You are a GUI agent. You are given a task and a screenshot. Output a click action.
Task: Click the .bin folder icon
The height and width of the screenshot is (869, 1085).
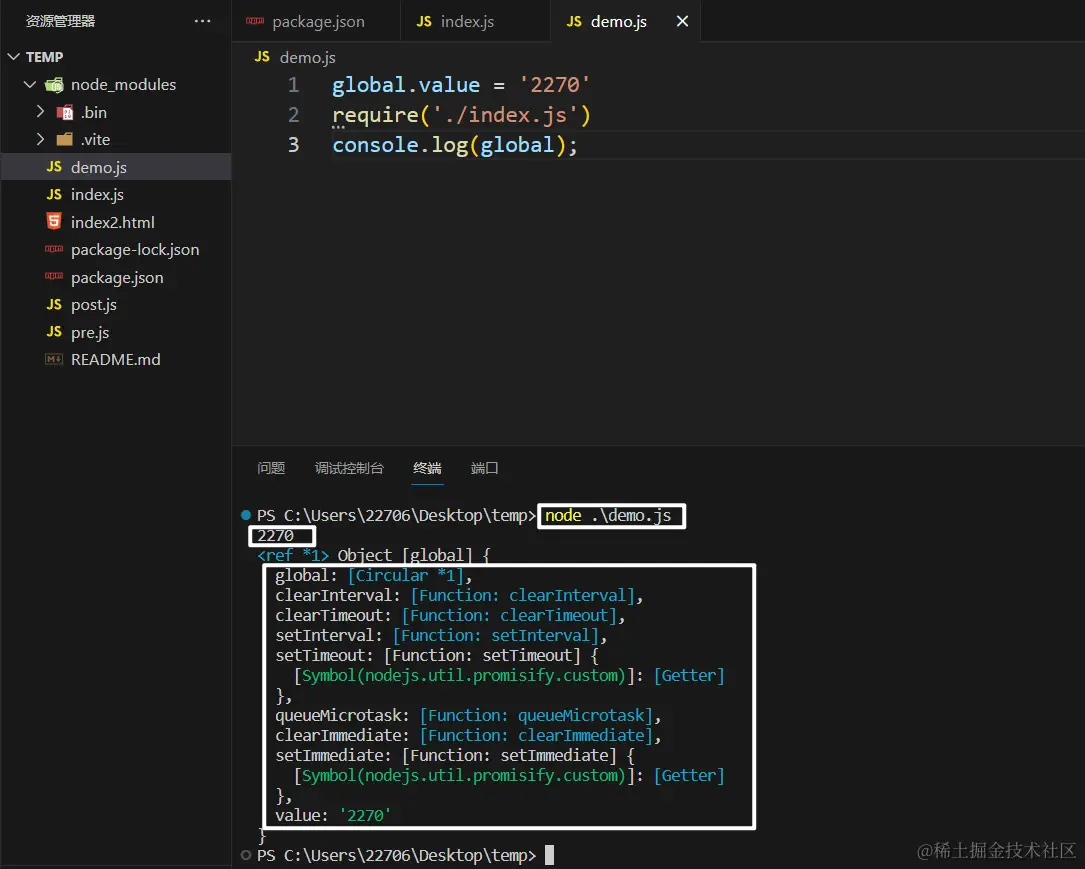tap(64, 112)
